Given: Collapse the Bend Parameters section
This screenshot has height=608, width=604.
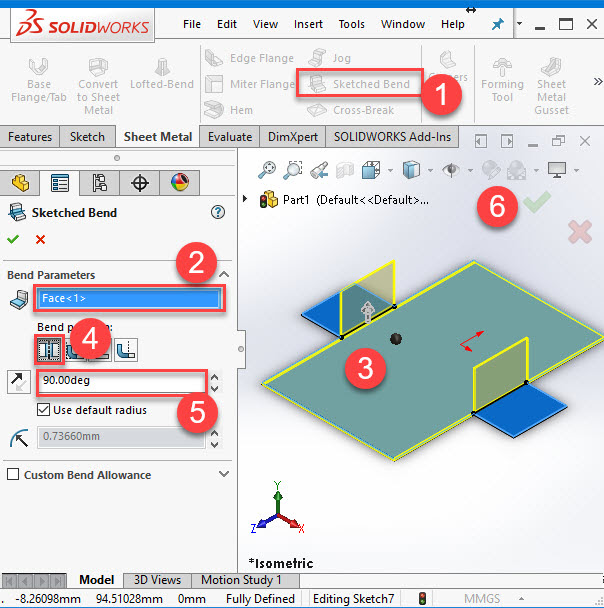Looking at the screenshot, I should (x=224, y=275).
